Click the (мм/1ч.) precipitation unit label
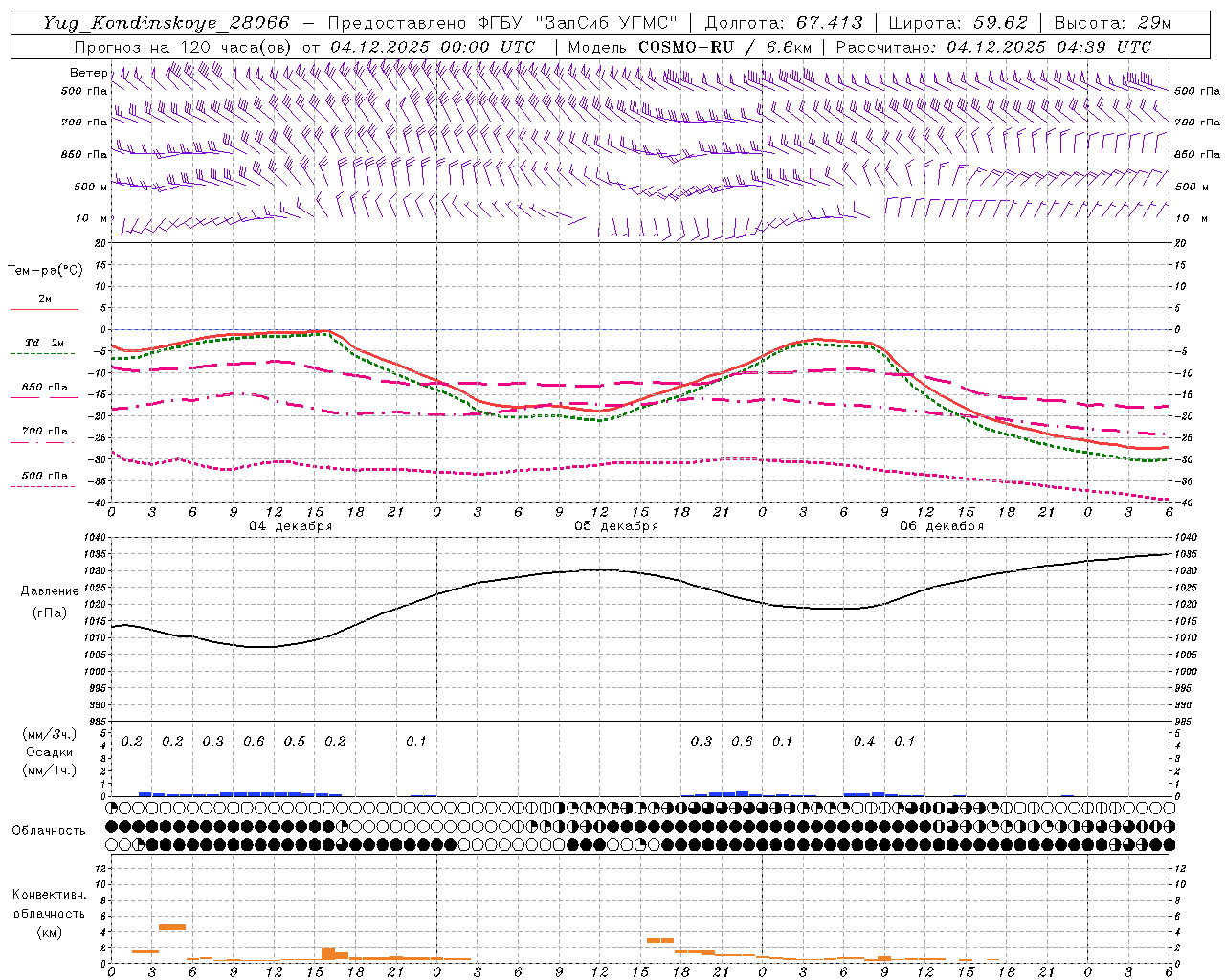This screenshot has height=980, width=1225. pyautogui.click(x=50, y=770)
